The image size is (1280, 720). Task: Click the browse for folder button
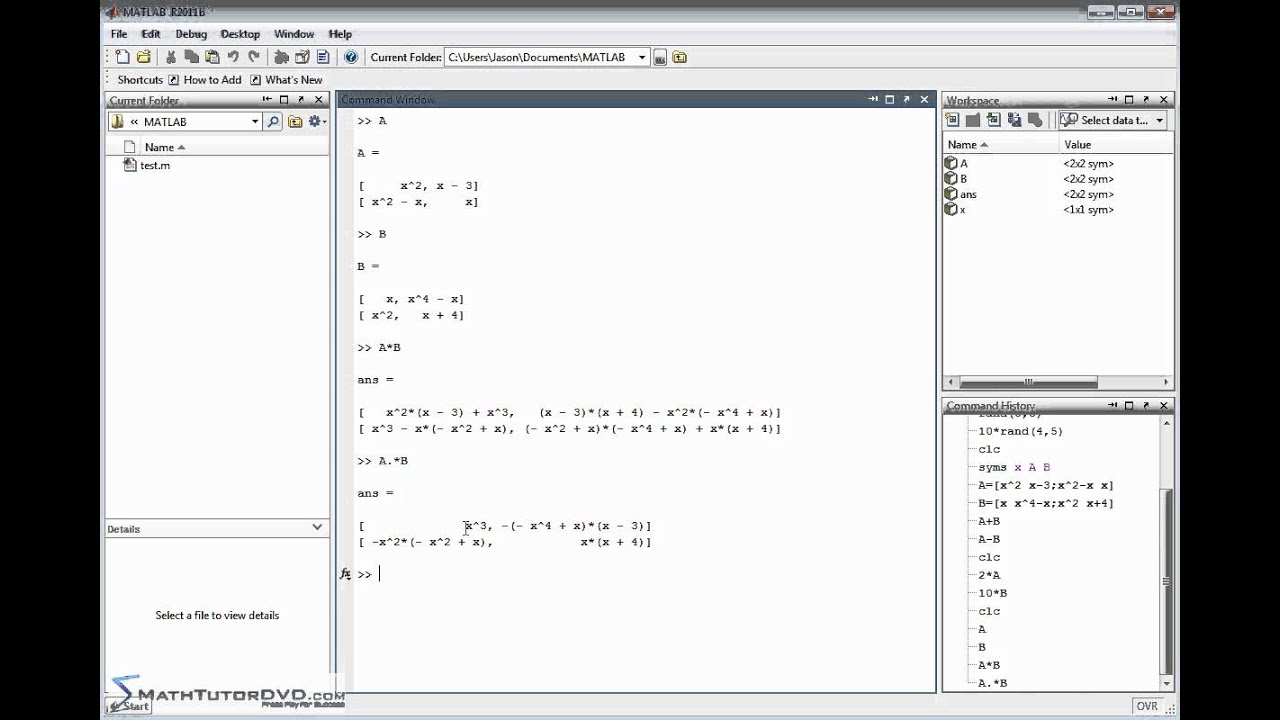[660, 58]
